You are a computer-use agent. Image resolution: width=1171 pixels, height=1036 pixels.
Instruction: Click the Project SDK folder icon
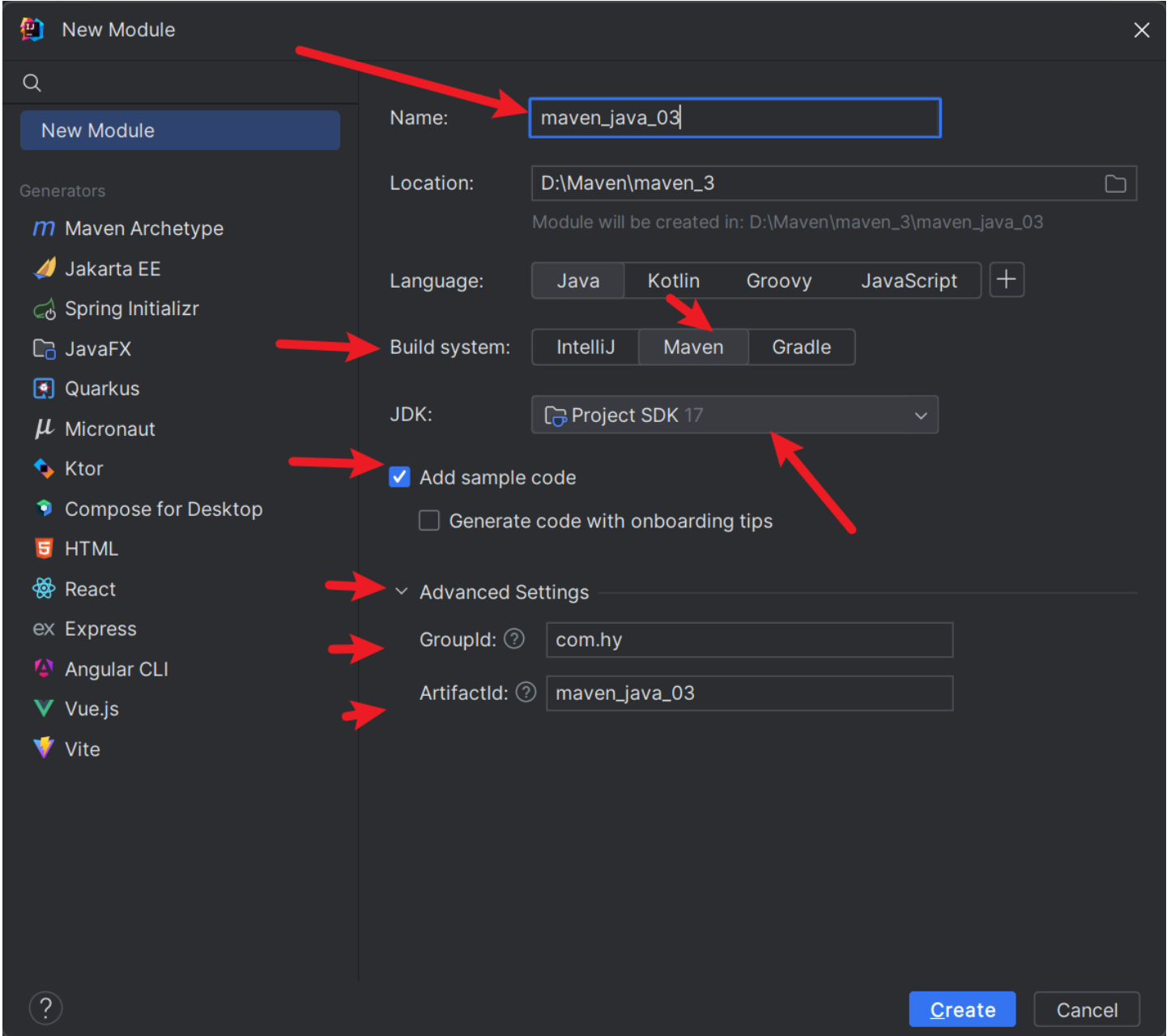click(x=556, y=416)
